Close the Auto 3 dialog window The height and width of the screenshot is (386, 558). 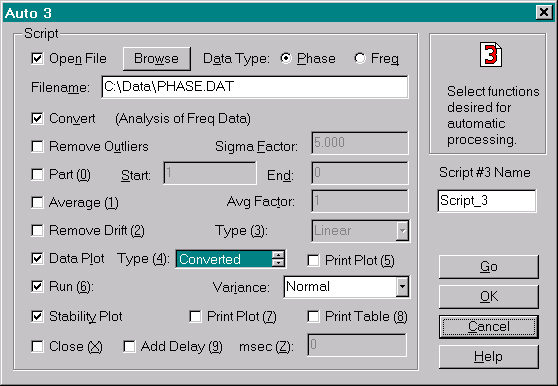(x=544, y=13)
